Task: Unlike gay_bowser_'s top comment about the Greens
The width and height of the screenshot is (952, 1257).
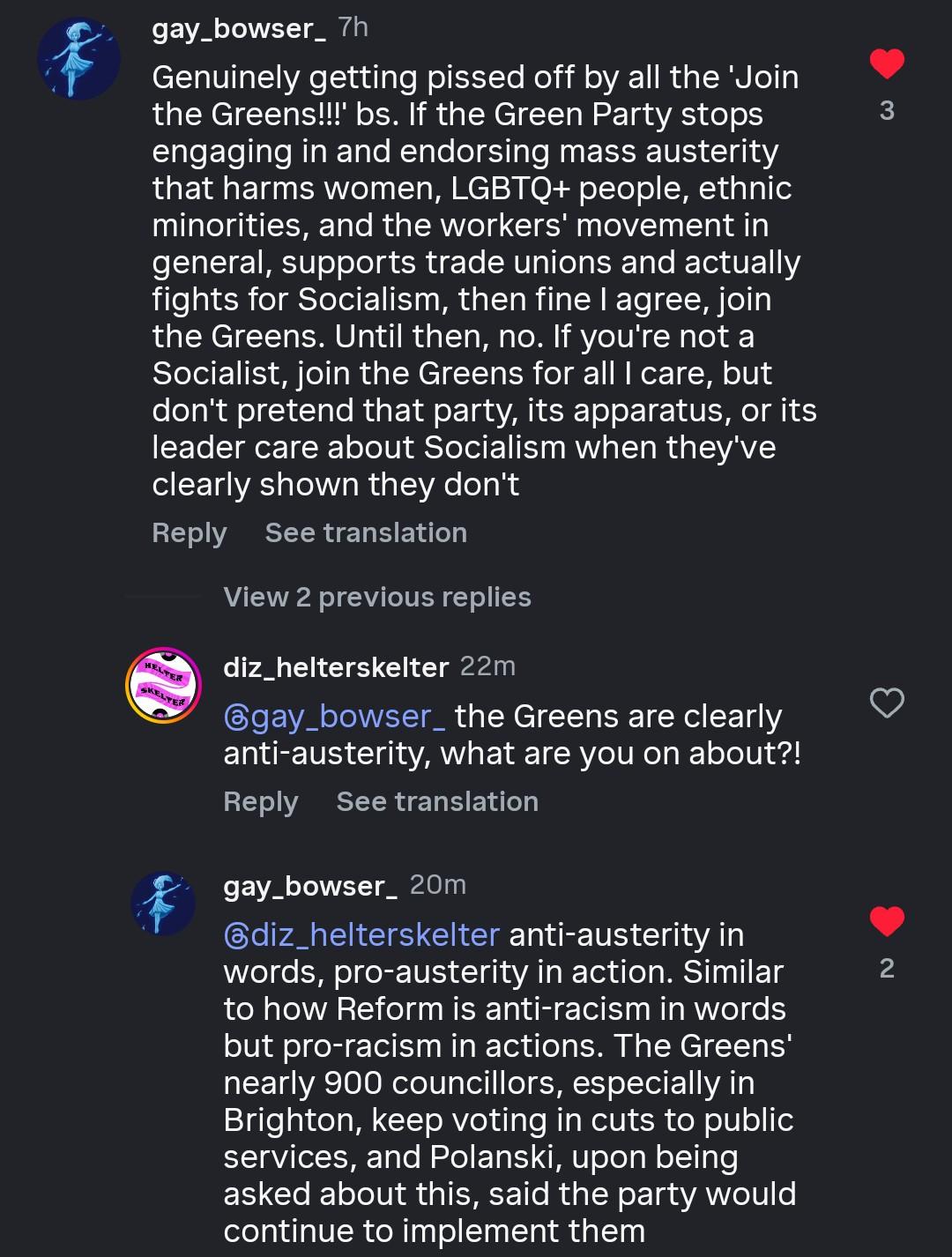Action: click(x=887, y=64)
